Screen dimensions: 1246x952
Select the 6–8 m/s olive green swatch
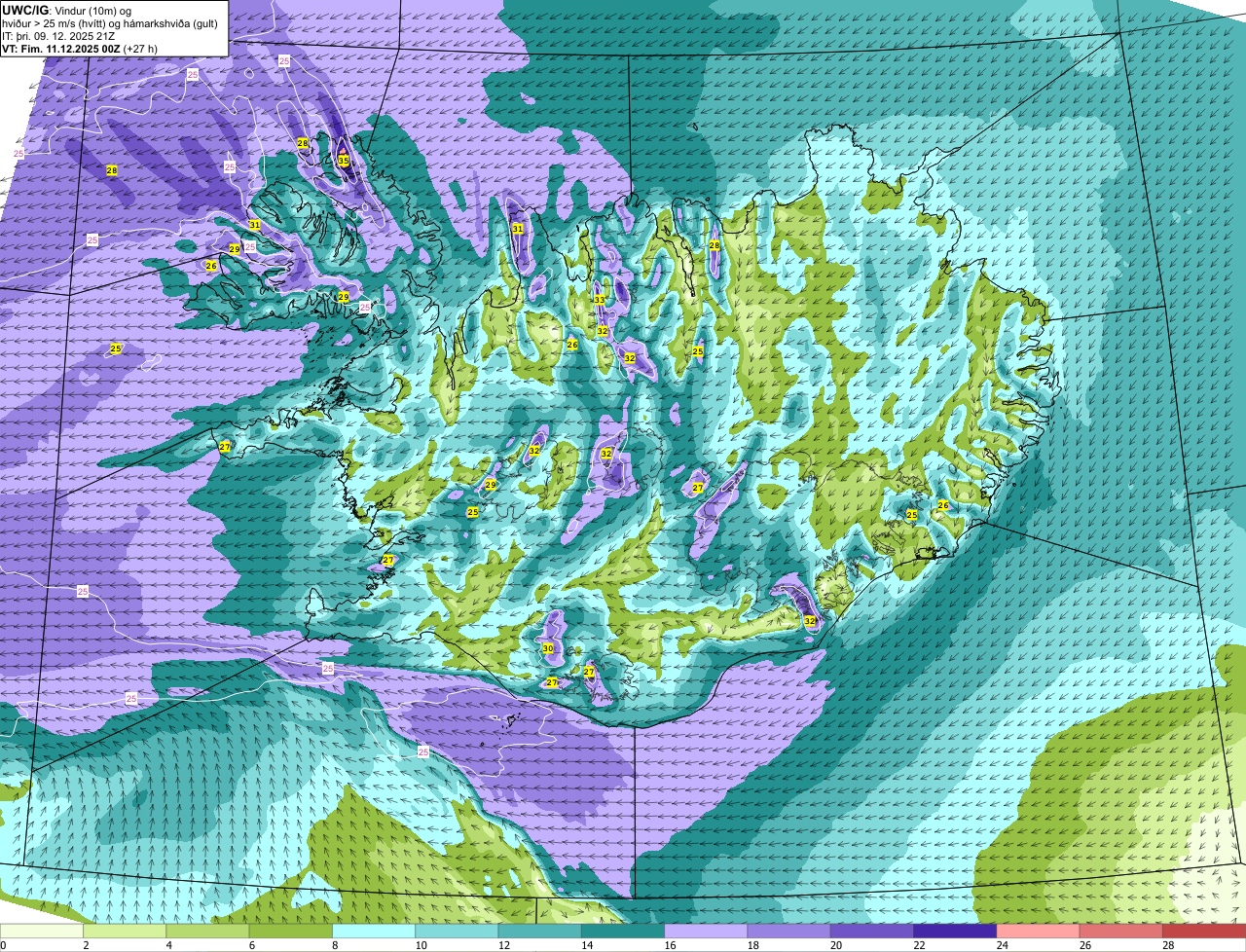tap(291, 932)
